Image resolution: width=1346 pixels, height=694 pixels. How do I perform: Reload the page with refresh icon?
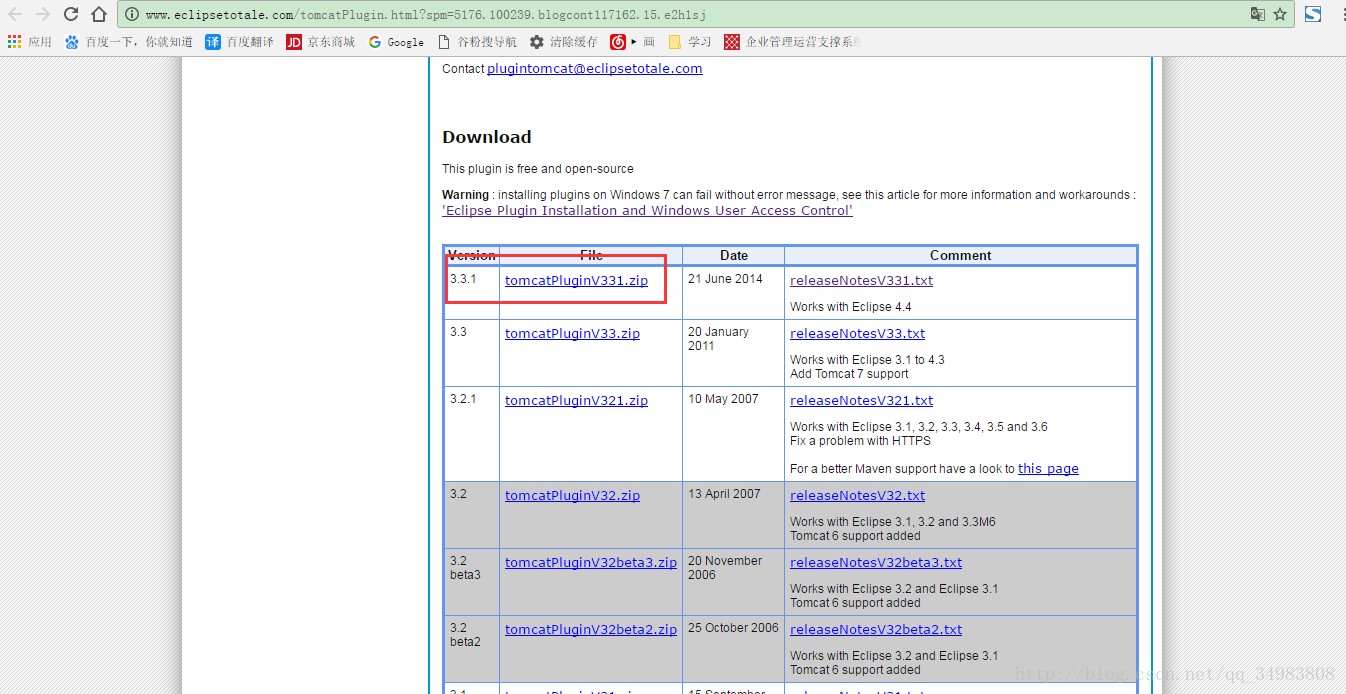click(71, 14)
